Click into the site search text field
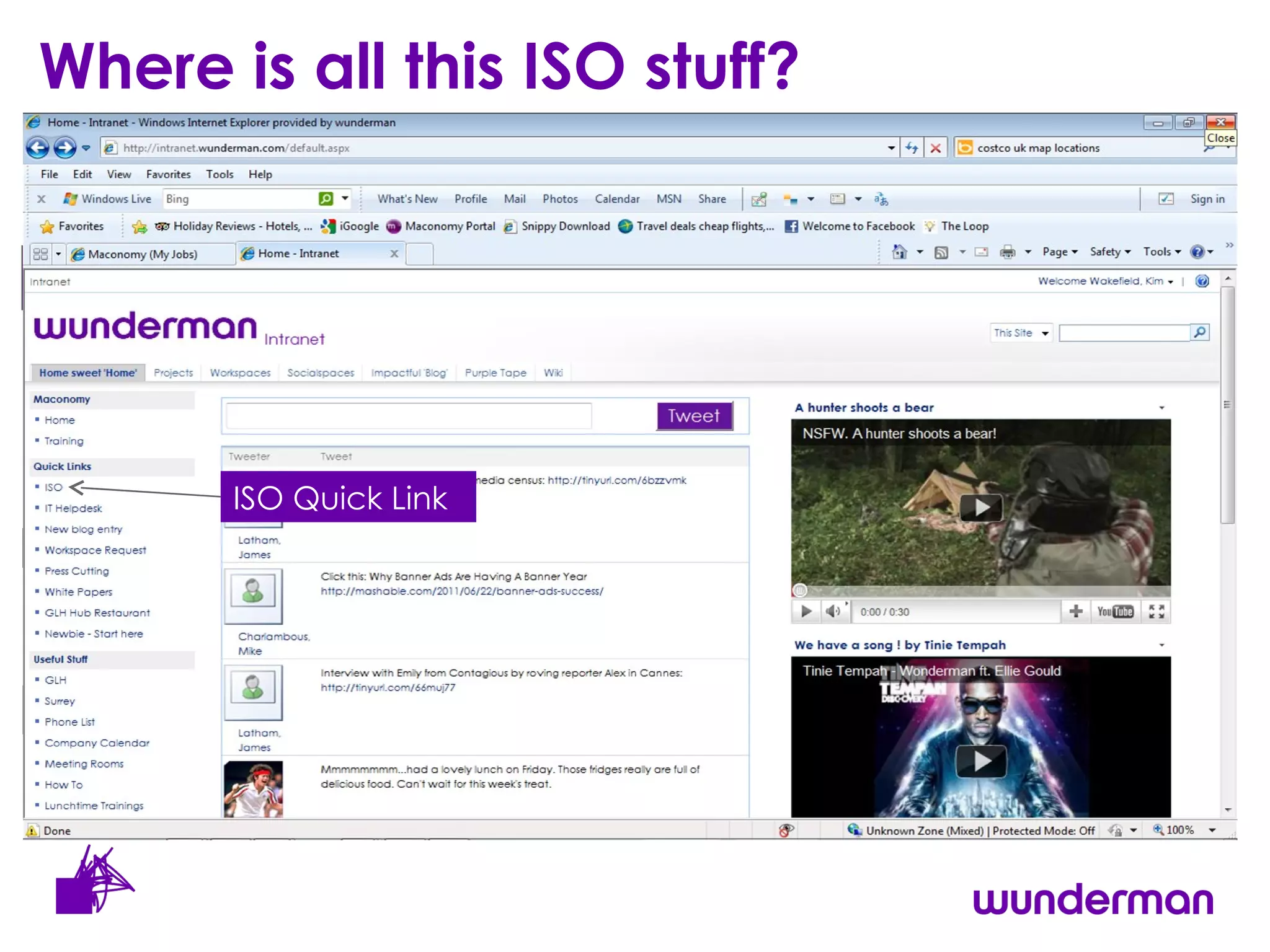Screen dimensions: 1270x952 [x=1124, y=333]
